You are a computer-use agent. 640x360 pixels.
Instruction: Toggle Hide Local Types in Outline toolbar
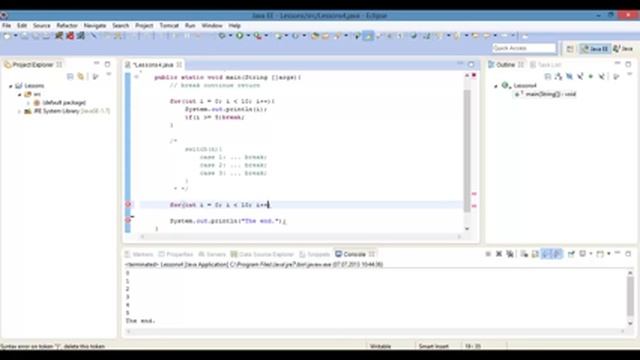point(602,77)
